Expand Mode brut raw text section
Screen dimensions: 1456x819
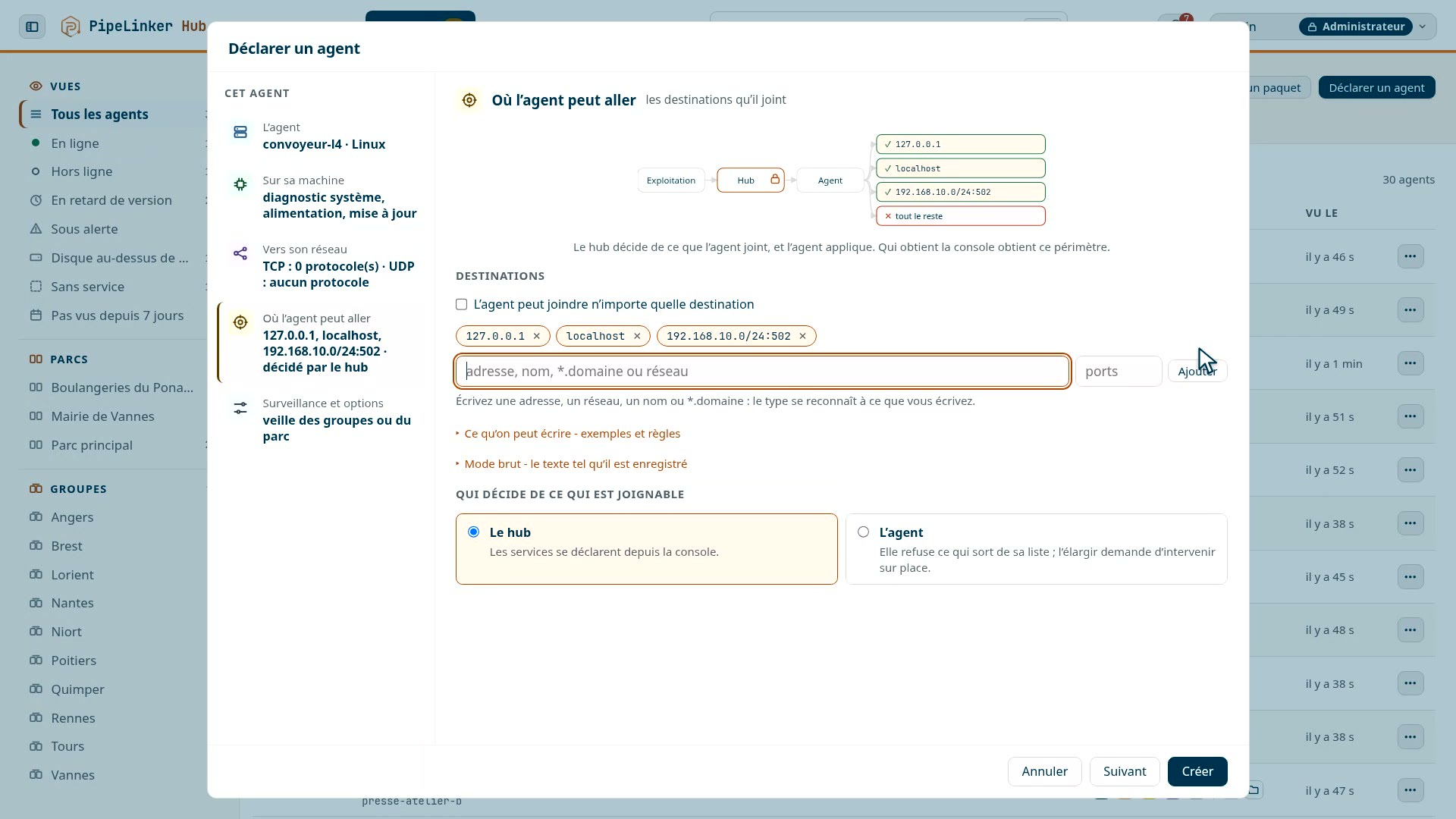click(x=571, y=464)
